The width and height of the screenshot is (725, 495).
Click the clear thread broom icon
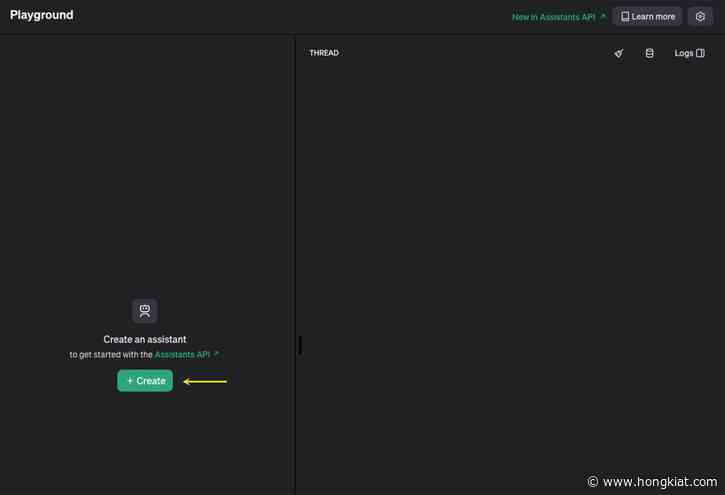619,53
